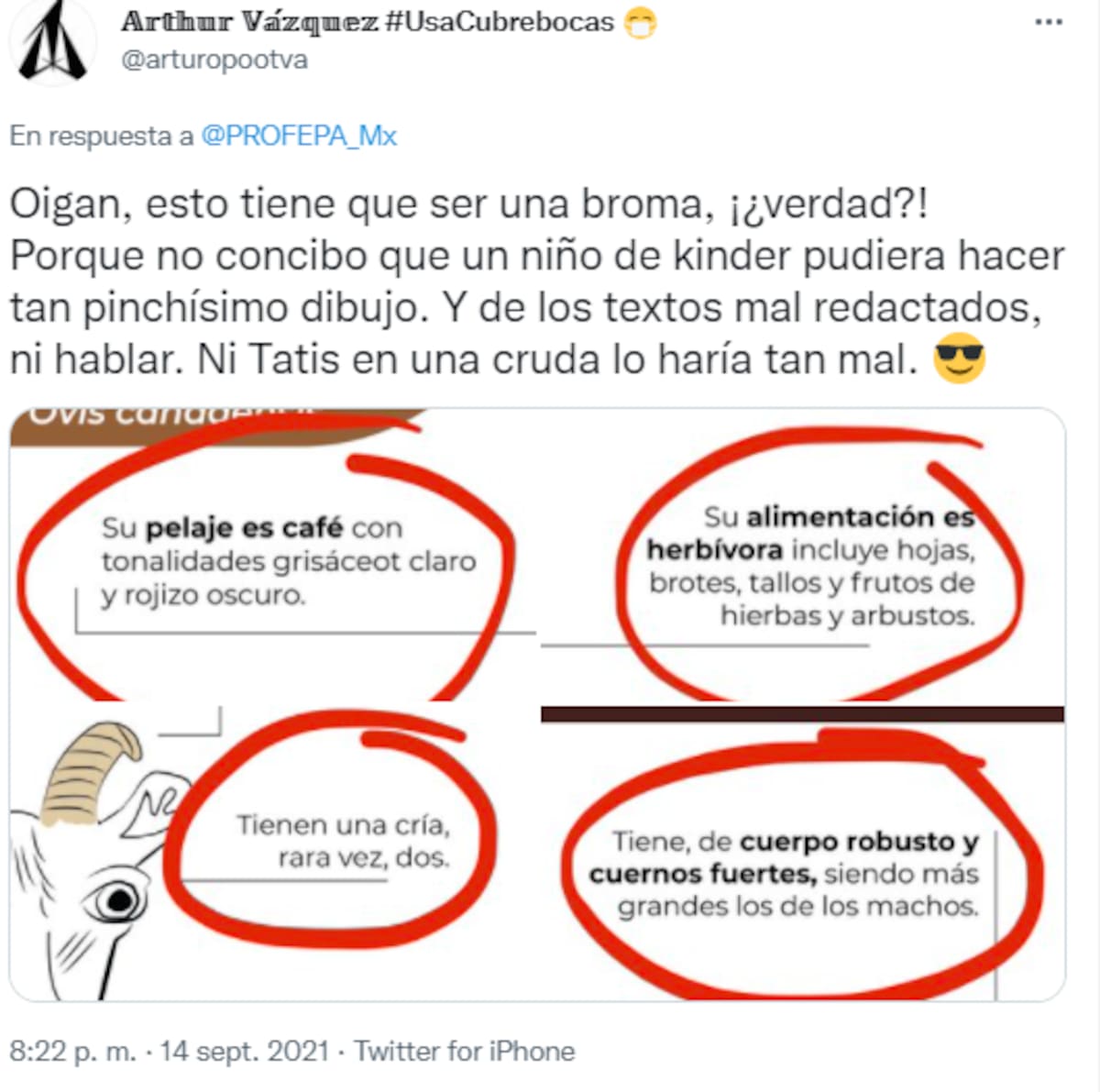The image size is (1100, 1092).
Task: Open image at 'cuerpo robusto y cuernos fuertes'
Action: pos(784,857)
